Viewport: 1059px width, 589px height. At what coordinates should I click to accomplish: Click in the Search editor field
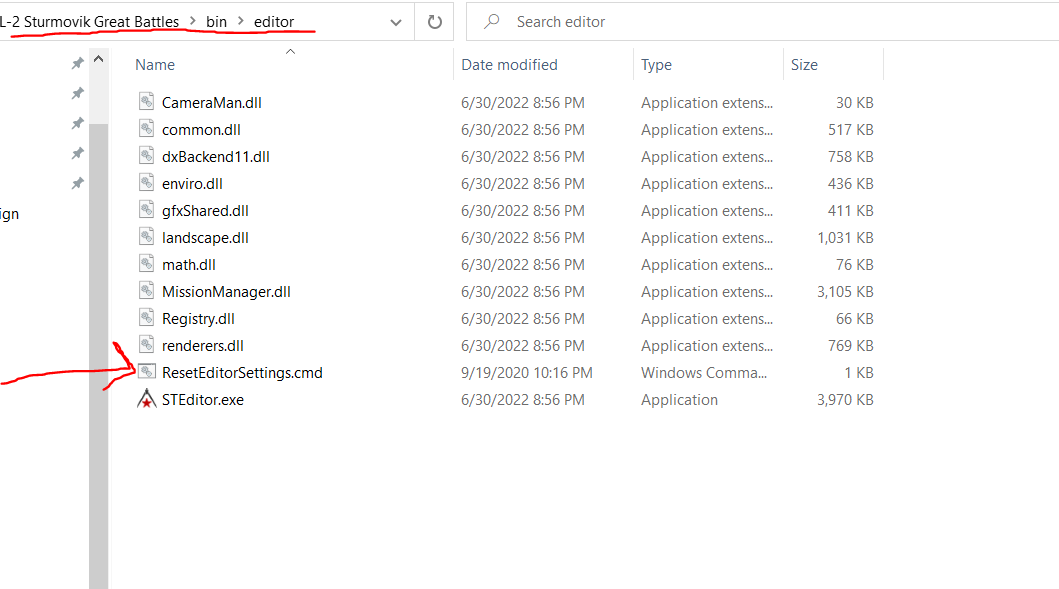pyautogui.click(x=763, y=22)
